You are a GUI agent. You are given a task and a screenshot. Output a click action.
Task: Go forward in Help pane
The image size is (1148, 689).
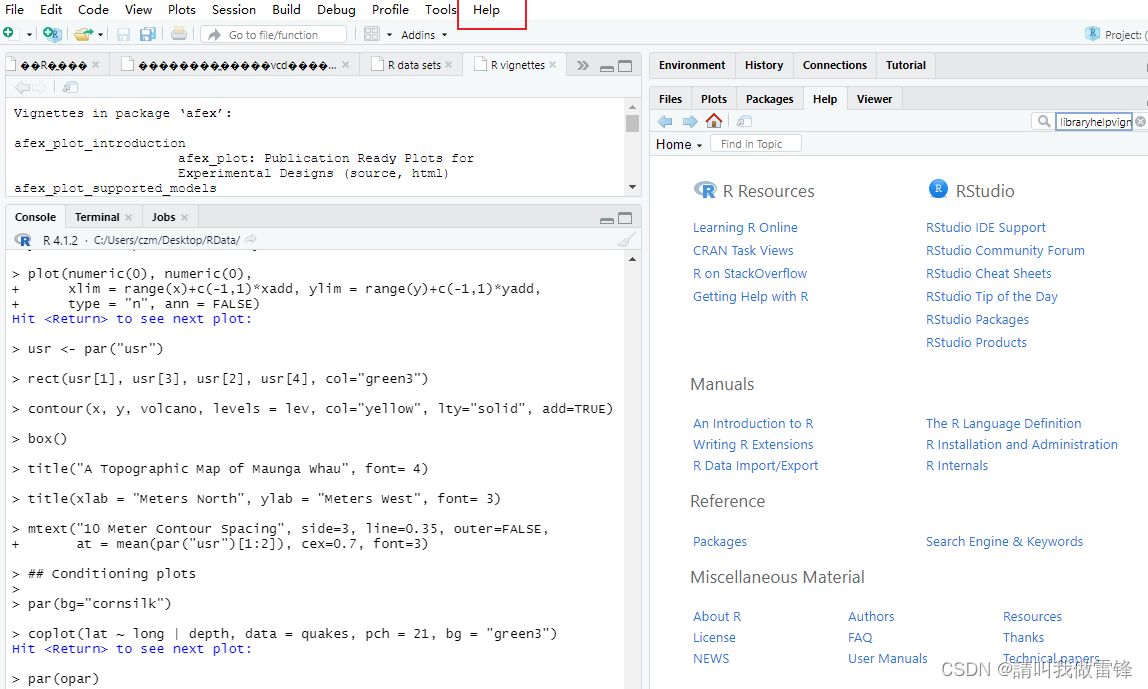[690, 122]
